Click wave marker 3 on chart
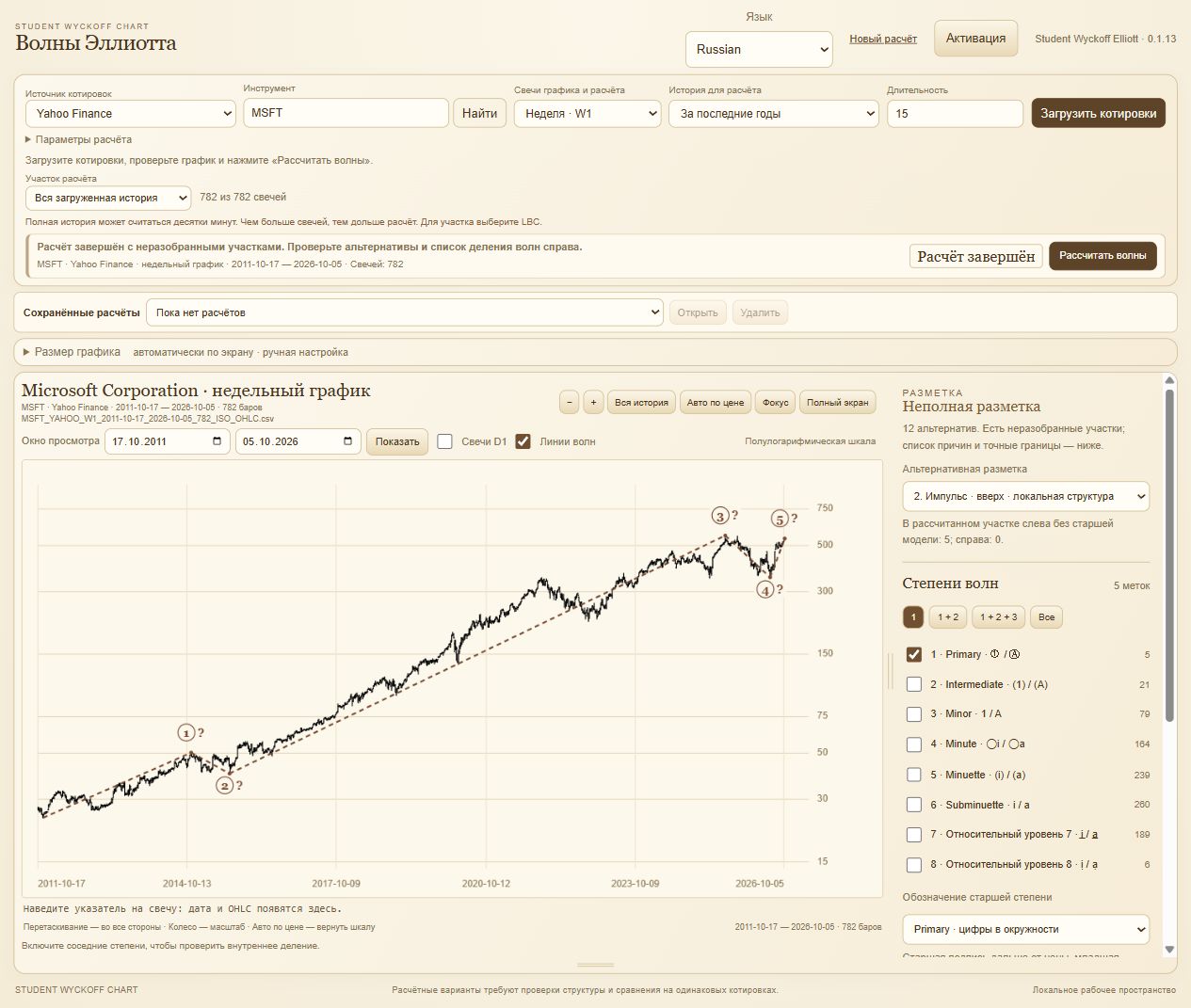 pyautogui.click(x=721, y=516)
